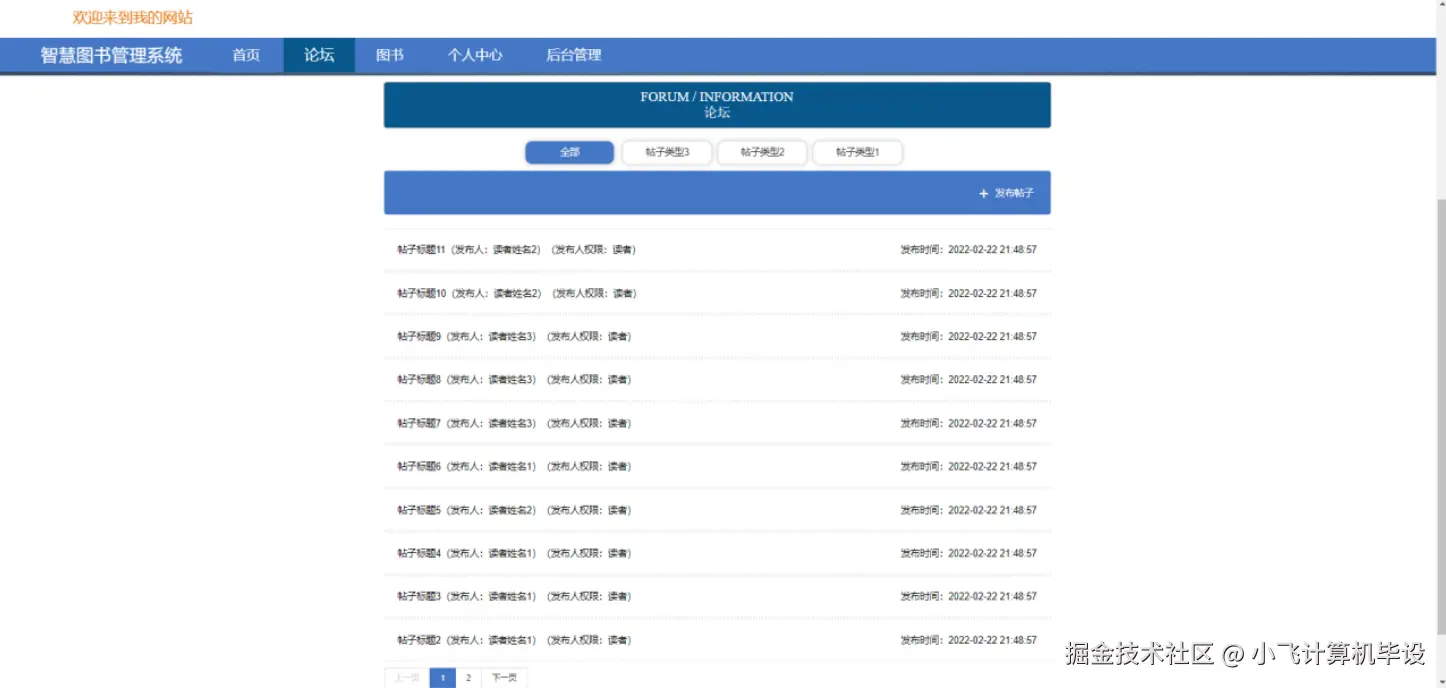Image resolution: width=1446 pixels, height=688 pixels.
Task: Switch to the 图书 tab
Action: pyautogui.click(x=389, y=55)
